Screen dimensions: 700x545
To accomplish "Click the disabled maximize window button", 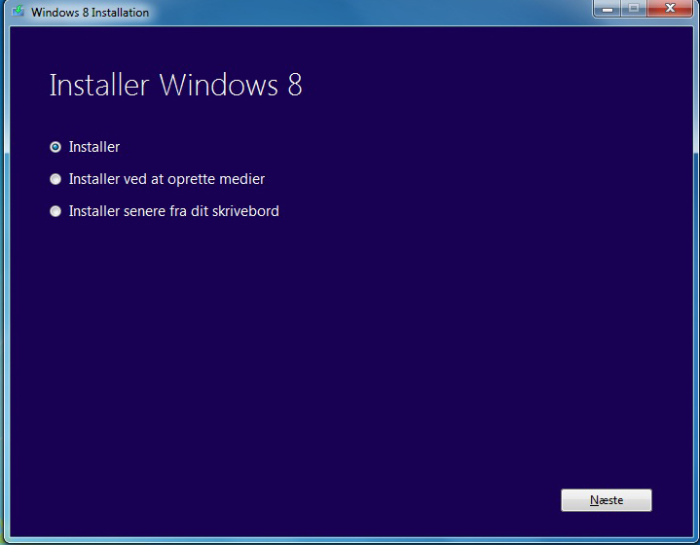I will [633, 9].
